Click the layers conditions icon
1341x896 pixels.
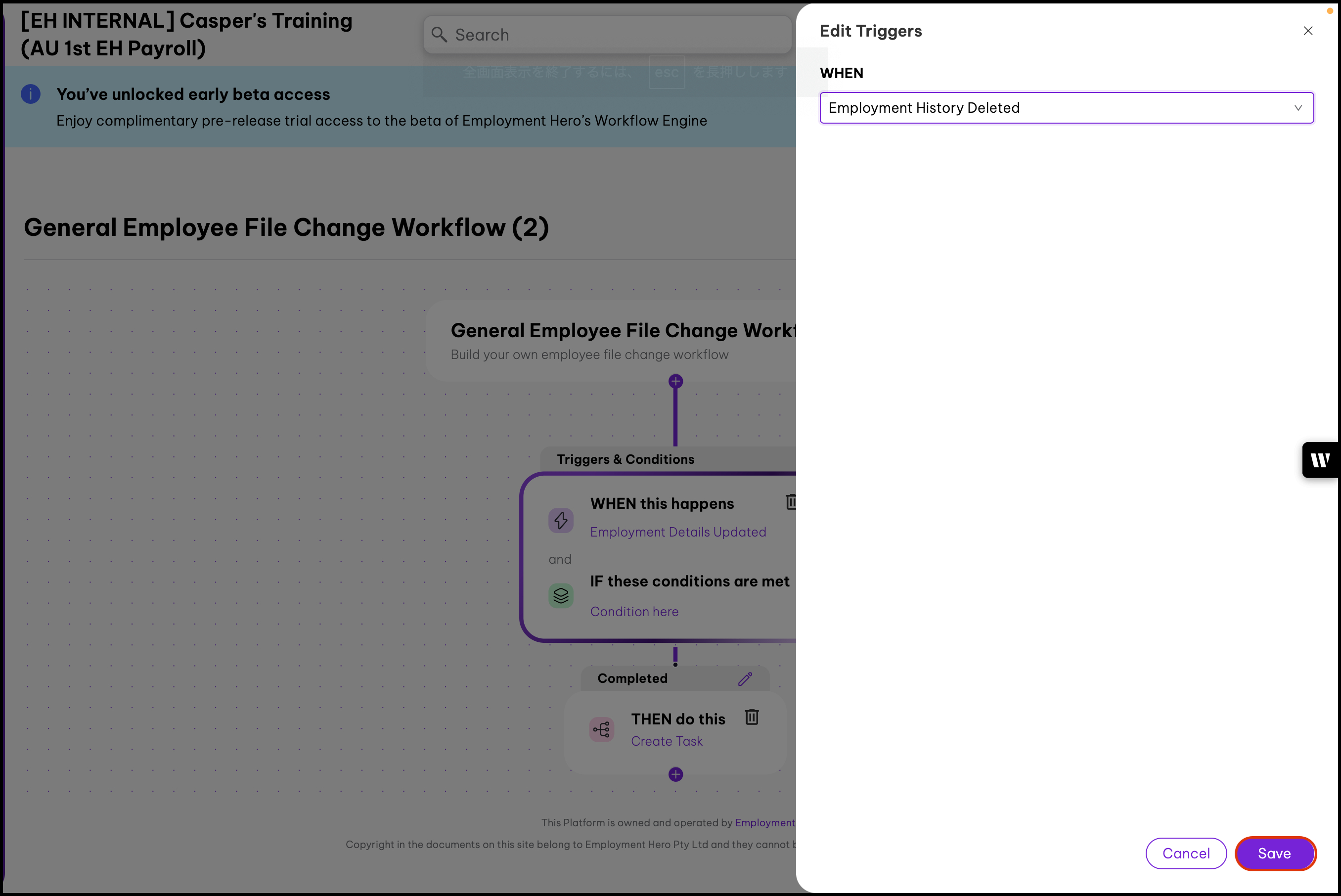[x=561, y=595]
